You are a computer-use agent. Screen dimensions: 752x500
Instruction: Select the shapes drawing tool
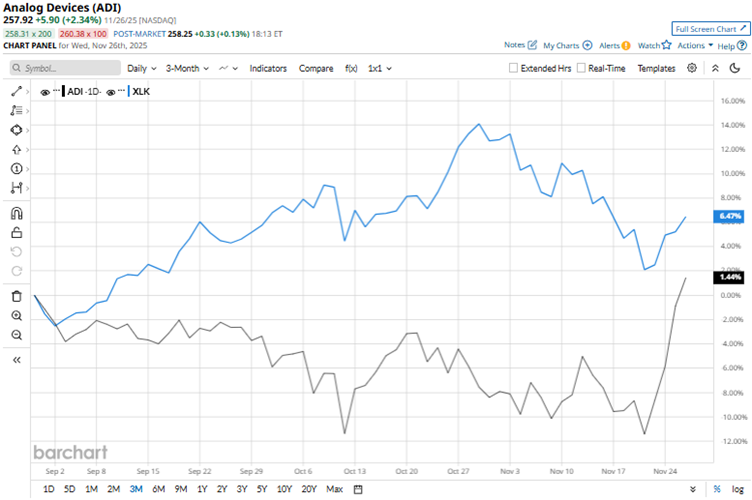pyautogui.click(x=16, y=130)
